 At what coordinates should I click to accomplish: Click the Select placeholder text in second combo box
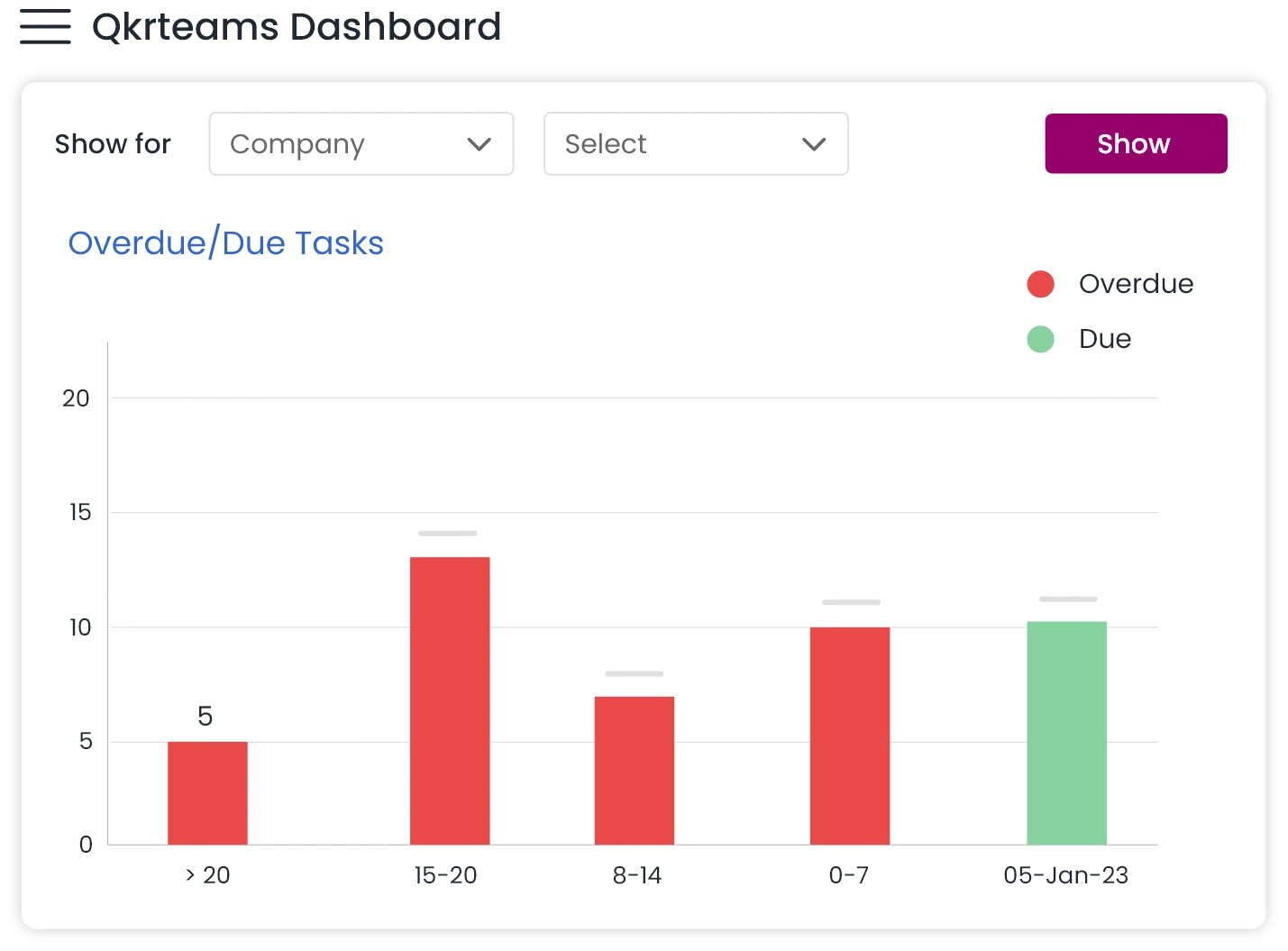(x=606, y=144)
